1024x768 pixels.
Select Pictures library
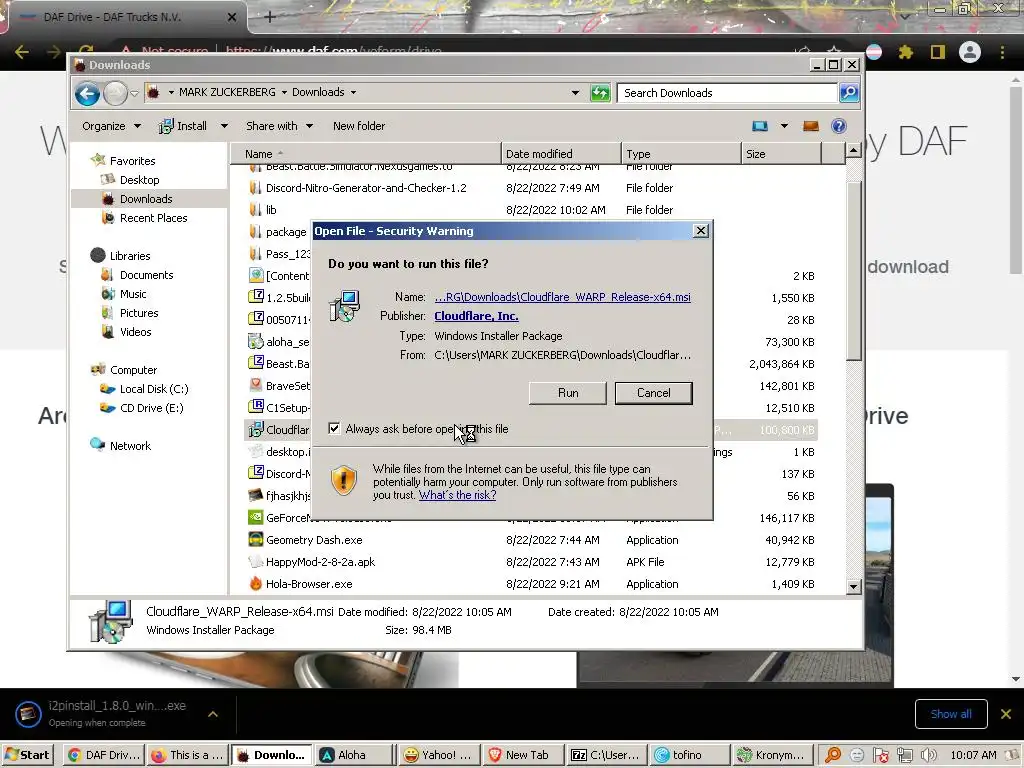(x=138, y=313)
